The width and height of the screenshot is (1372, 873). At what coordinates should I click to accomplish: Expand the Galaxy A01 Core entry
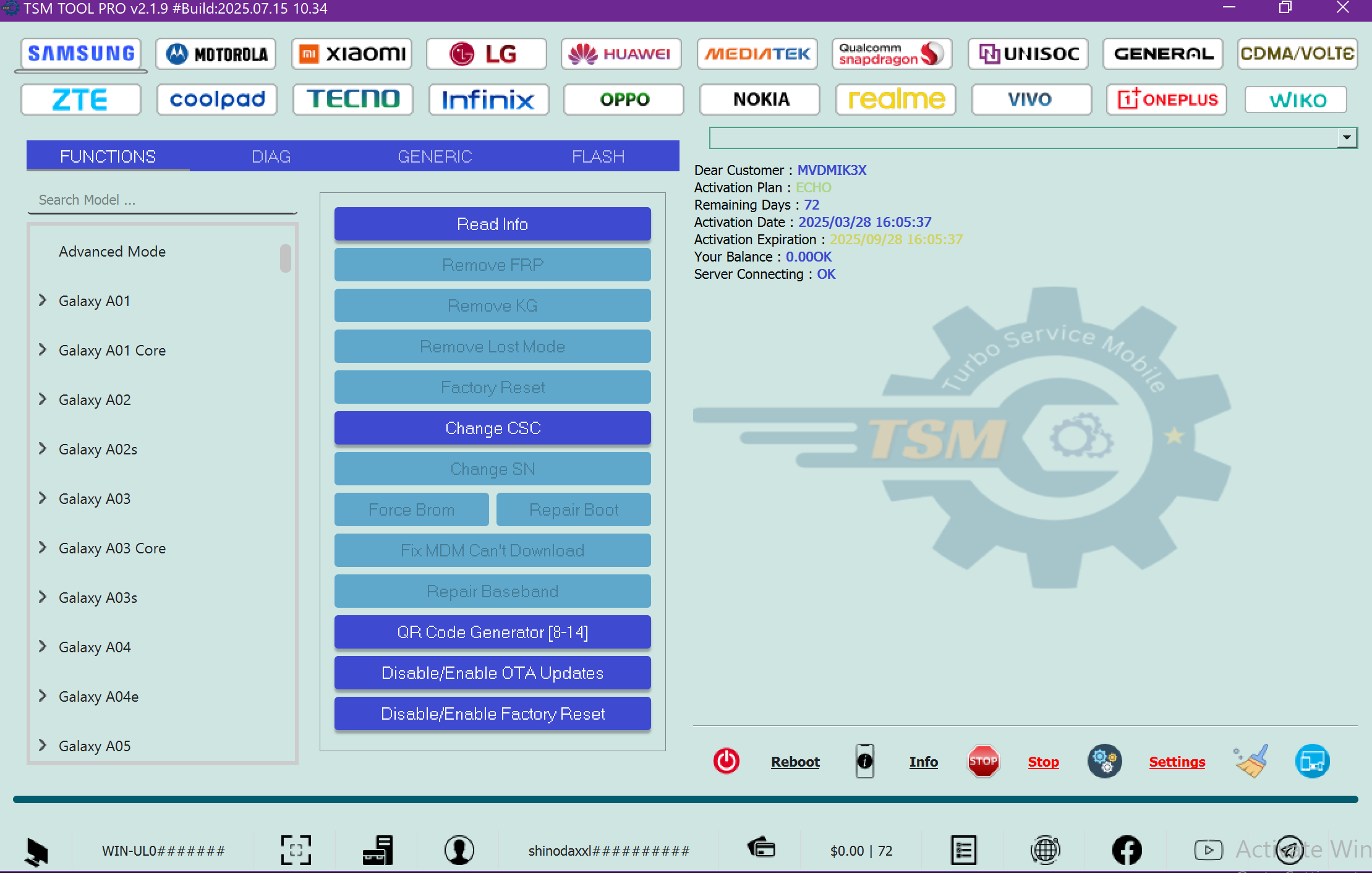point(43,350)
